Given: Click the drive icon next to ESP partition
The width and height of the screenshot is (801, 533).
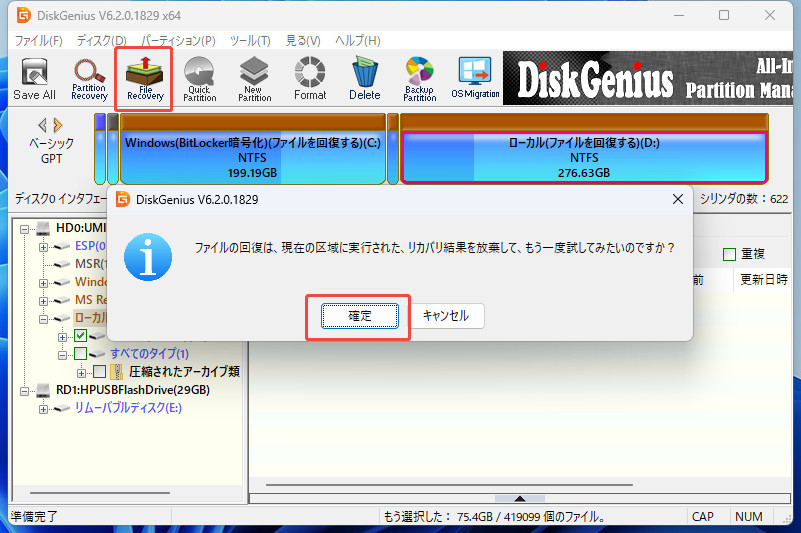Looking at the screenshot, I should [62, 246].
